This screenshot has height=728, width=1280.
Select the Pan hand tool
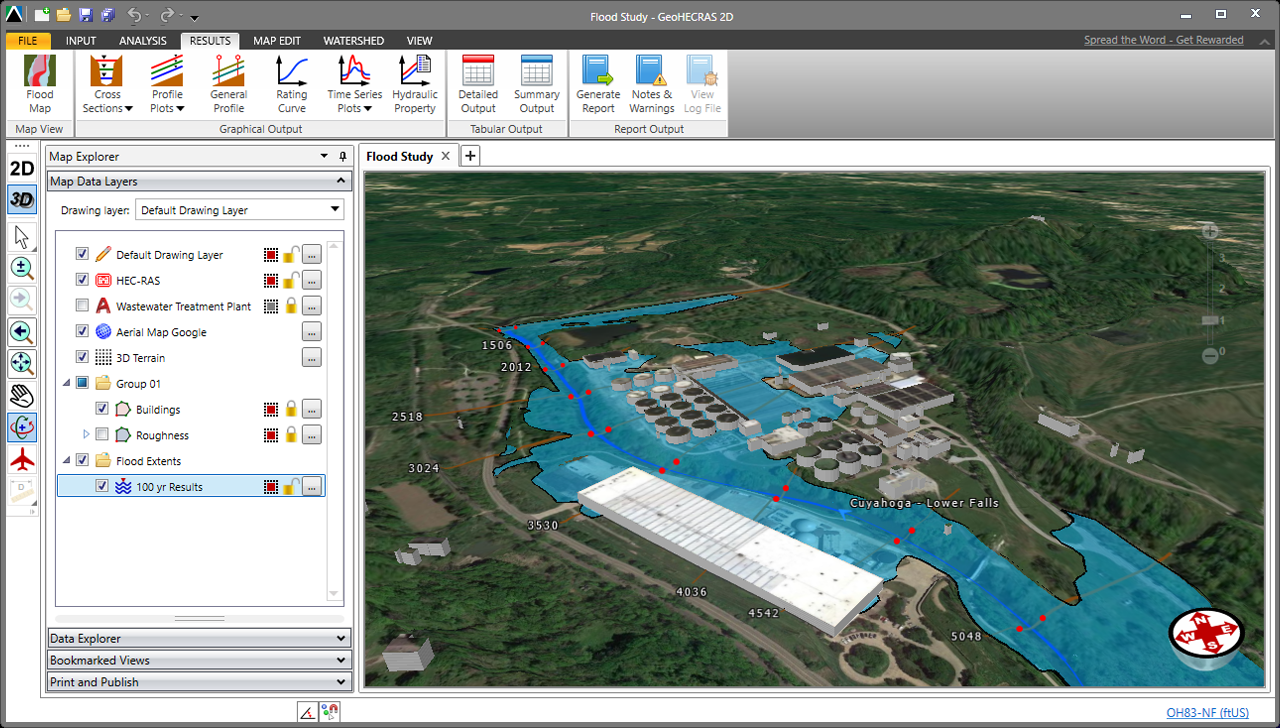[22, 395]
